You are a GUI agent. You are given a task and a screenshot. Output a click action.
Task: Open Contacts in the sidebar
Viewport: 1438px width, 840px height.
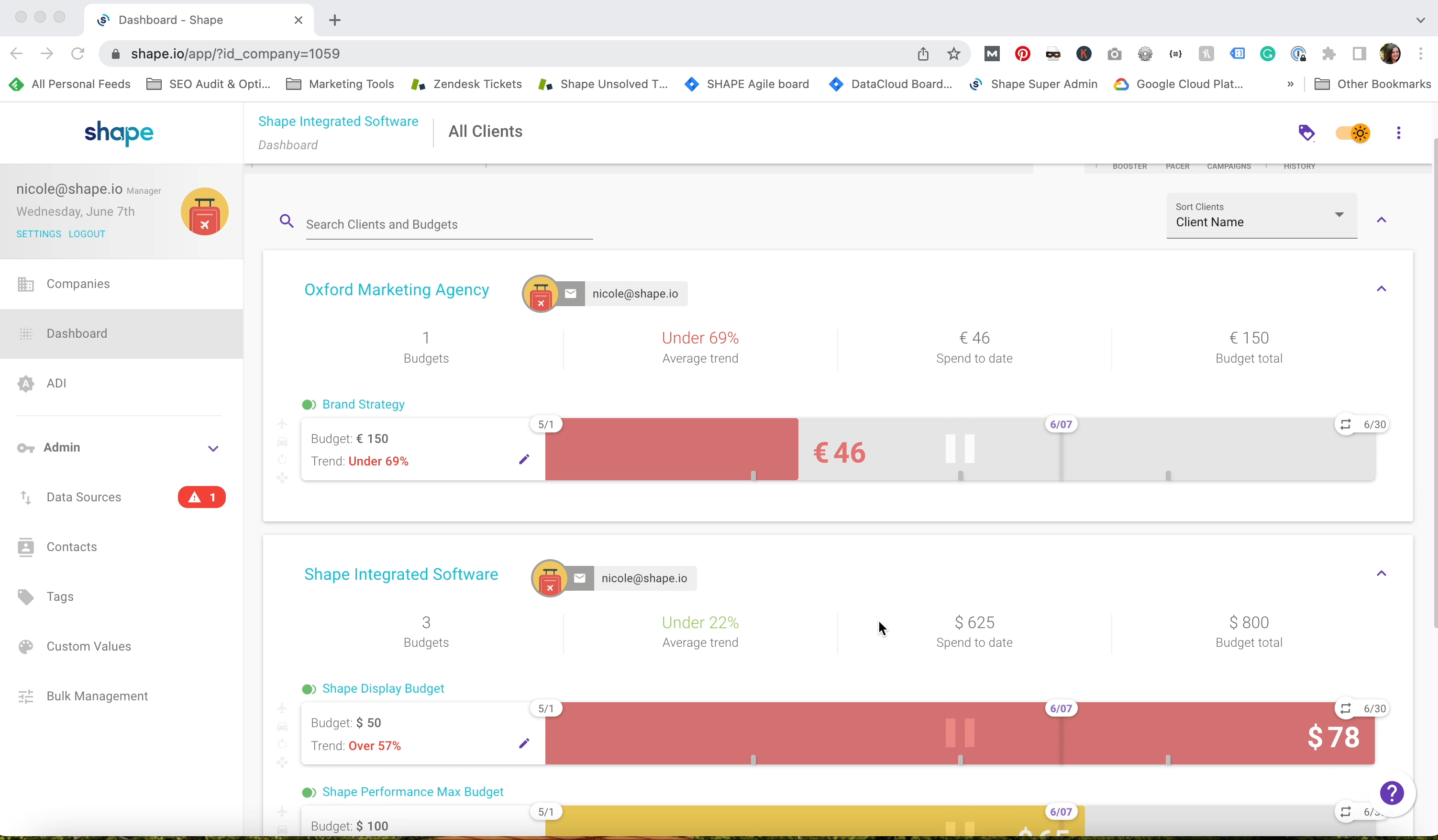click(x=122, y=547)
